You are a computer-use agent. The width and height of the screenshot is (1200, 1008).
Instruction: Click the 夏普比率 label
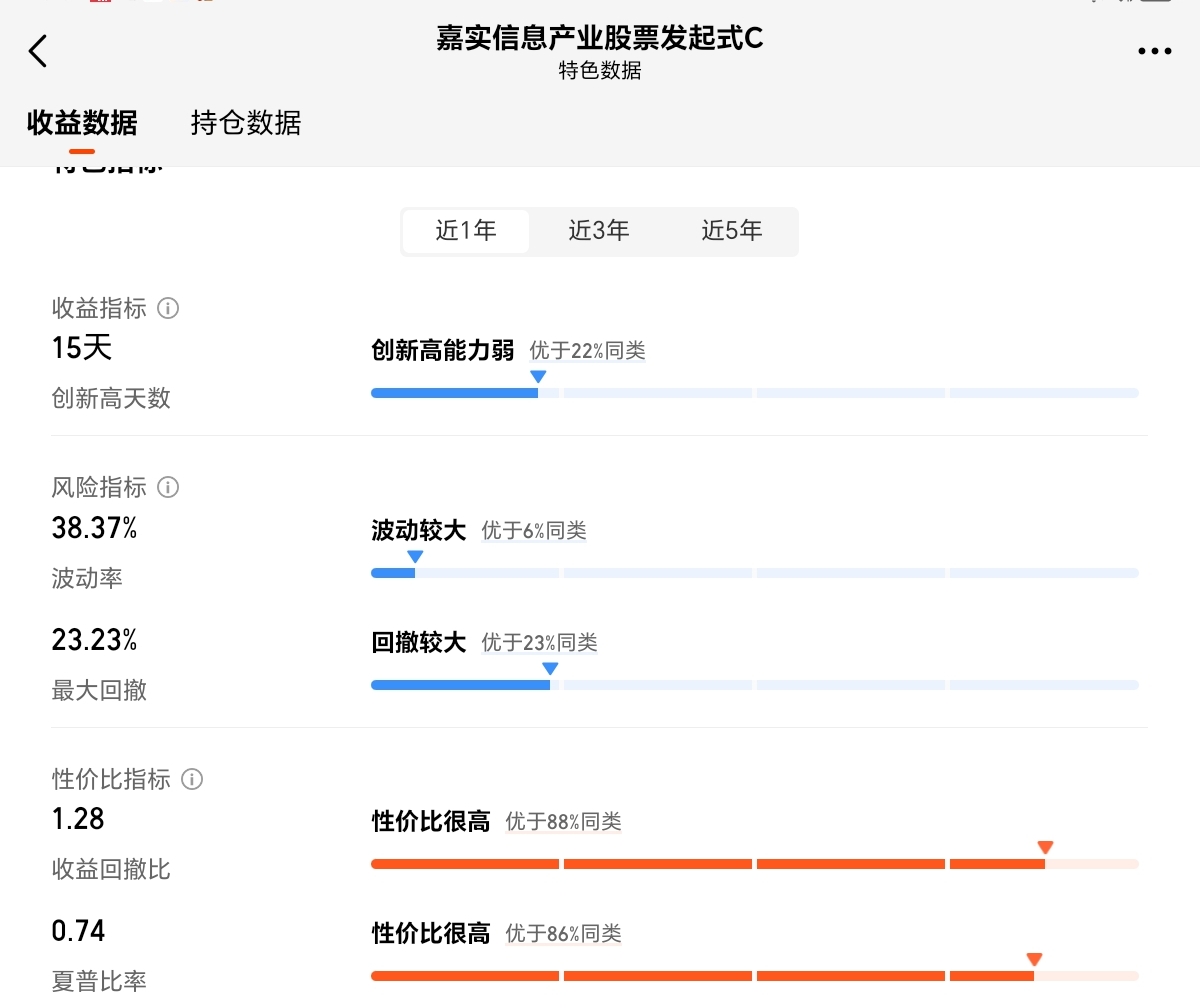click(99, 981)
